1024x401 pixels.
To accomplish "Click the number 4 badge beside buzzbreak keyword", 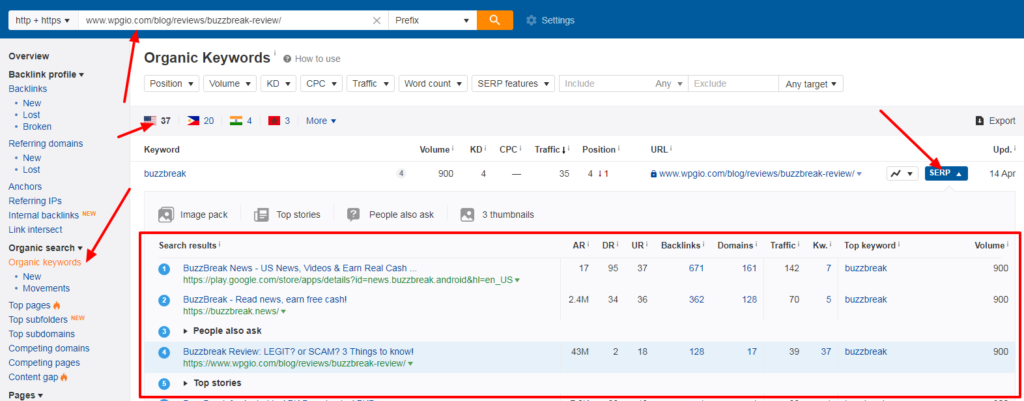I will 402,174.
